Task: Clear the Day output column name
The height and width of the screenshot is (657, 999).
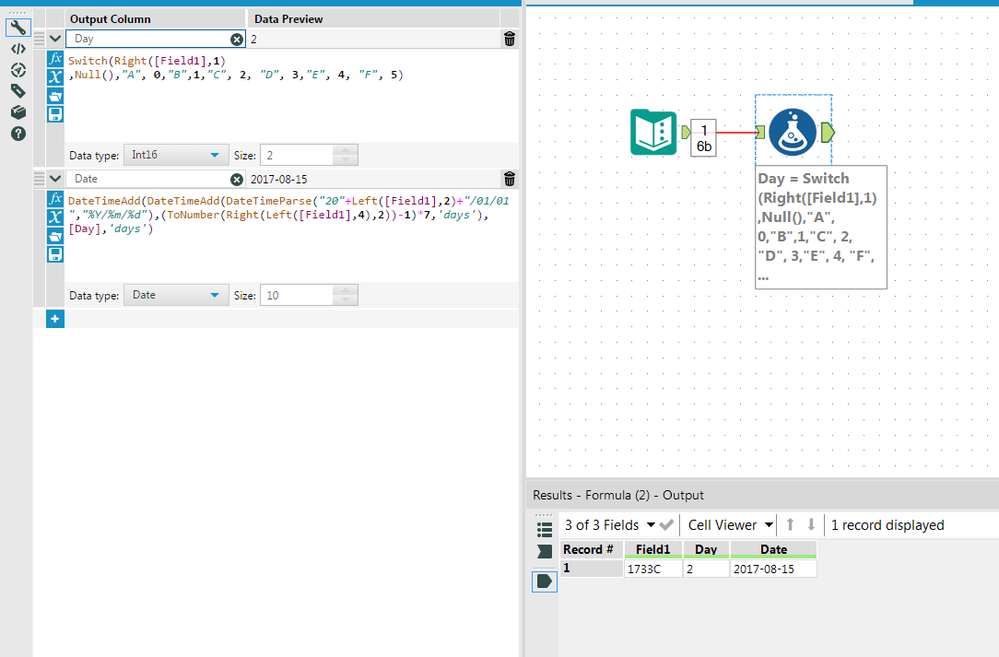Action: click(x=236, y=40)
